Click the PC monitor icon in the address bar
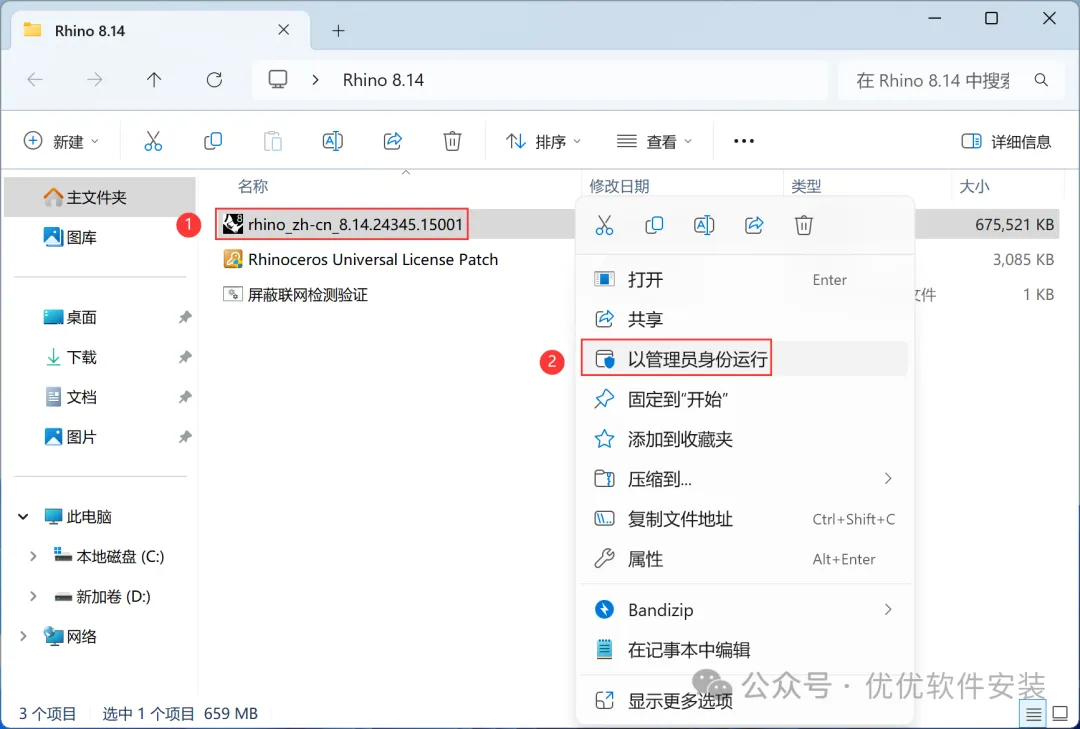This screenshot has width=1080, height=729. click(278, 79)
